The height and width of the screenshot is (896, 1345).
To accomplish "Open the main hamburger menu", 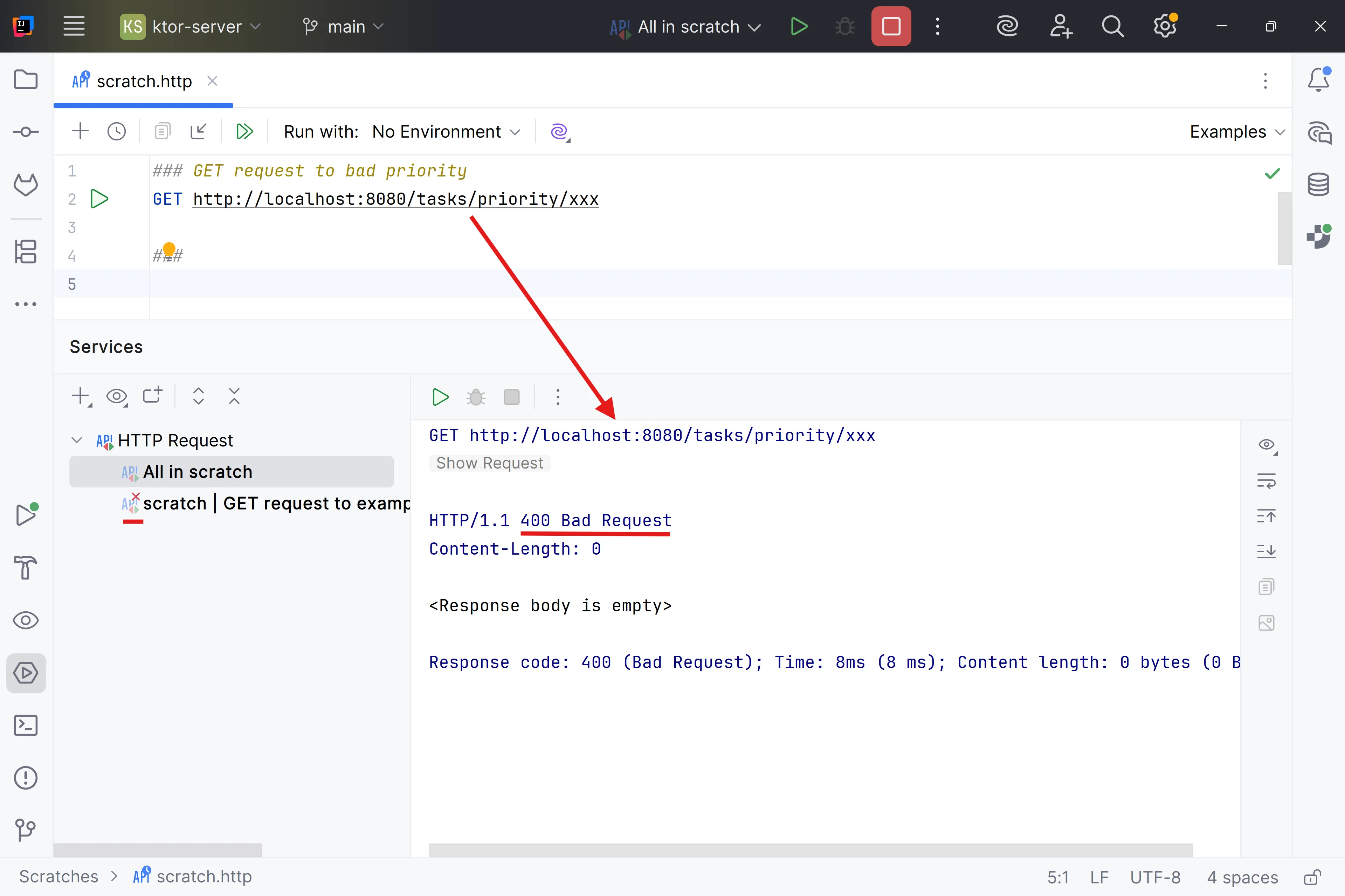I will click(74, 26).
